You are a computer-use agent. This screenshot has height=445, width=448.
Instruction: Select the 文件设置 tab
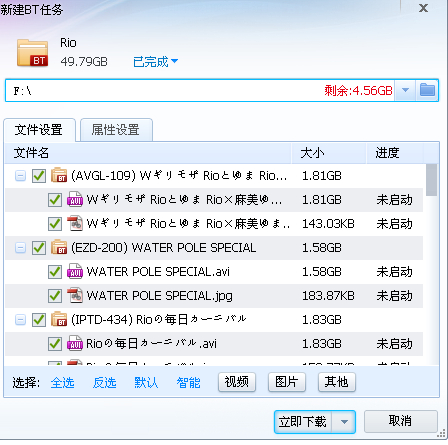tap(39, 130)
